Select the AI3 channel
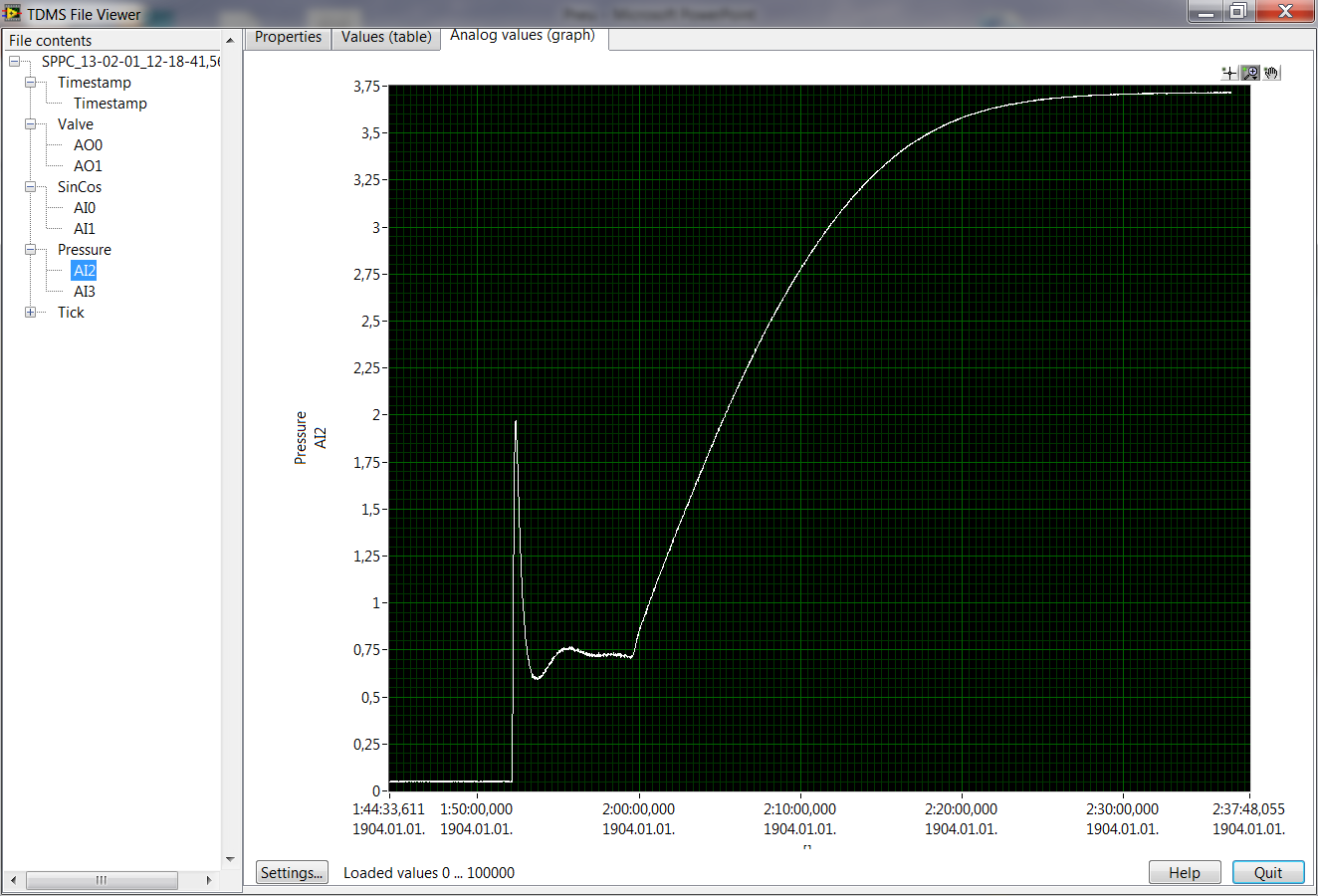This screenshot has height=896, width=1318. click(x=85, y=292)
